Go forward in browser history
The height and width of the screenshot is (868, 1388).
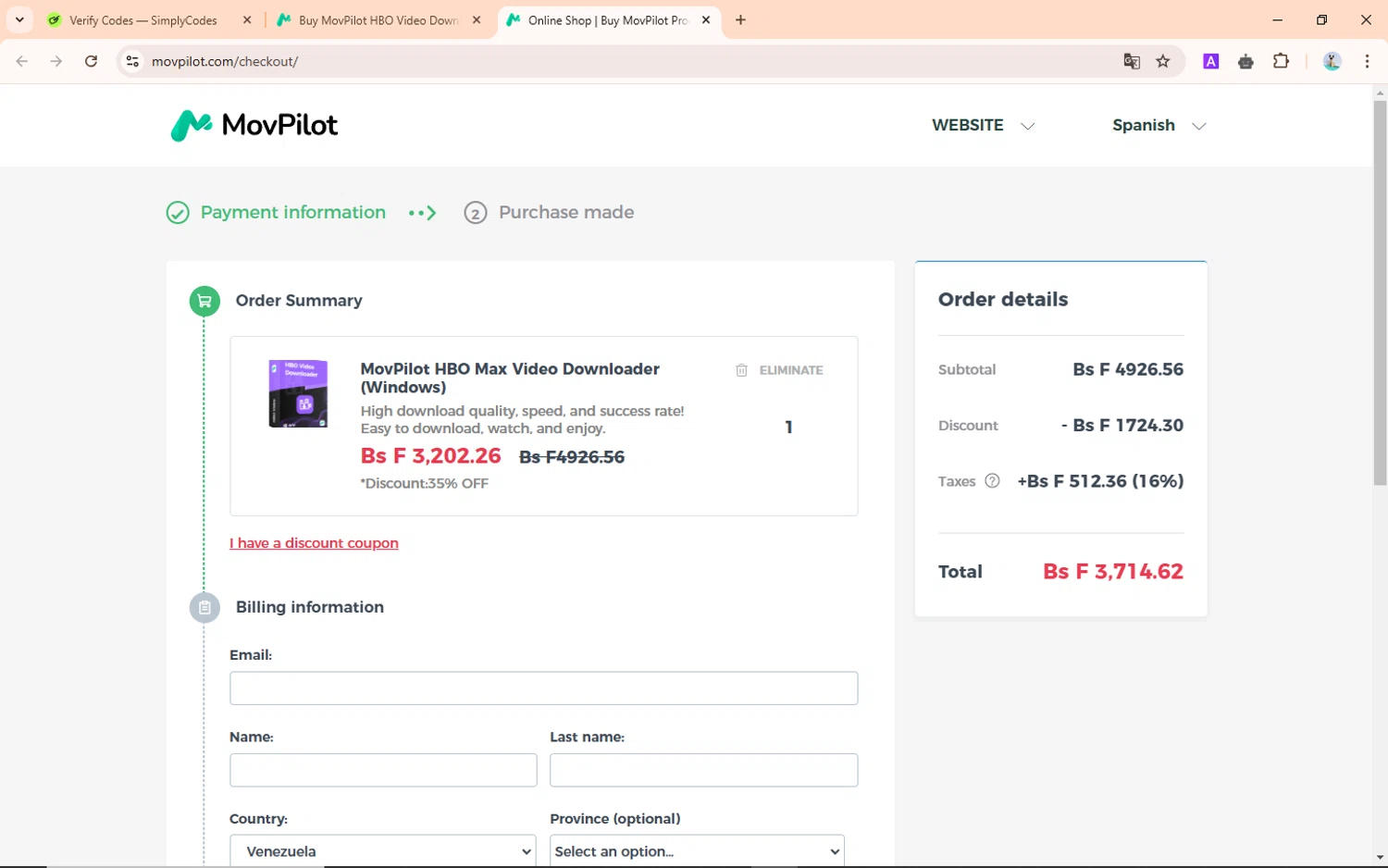56,61
